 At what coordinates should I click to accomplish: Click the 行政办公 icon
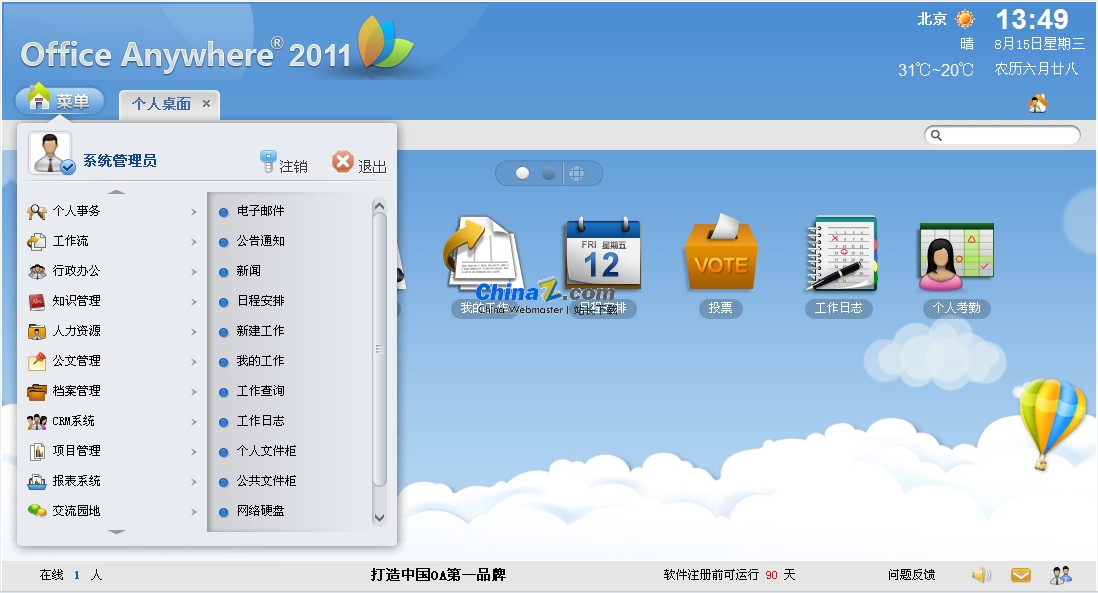coord(37,272)
